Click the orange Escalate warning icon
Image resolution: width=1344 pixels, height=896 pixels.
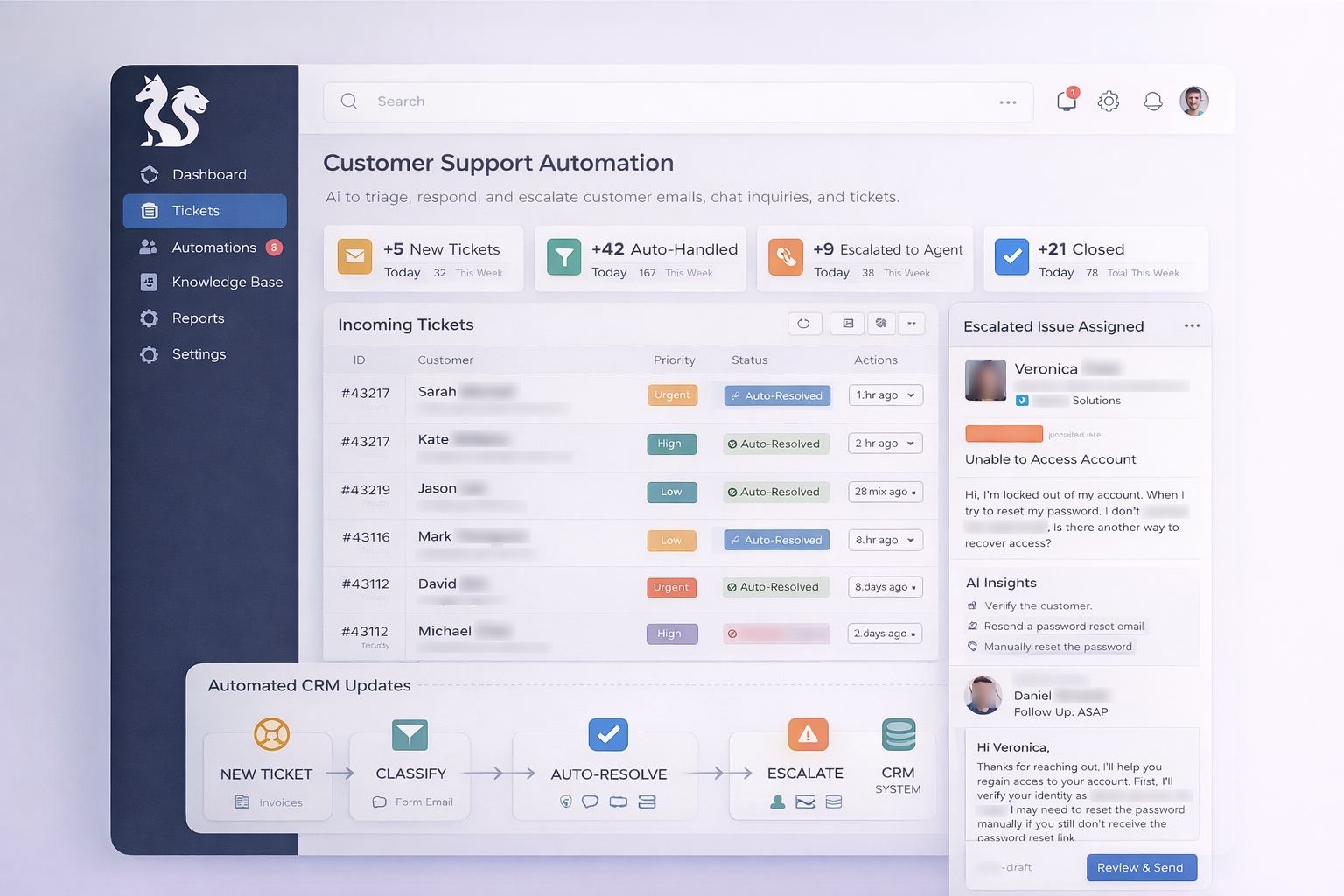[x=808, y=735]
